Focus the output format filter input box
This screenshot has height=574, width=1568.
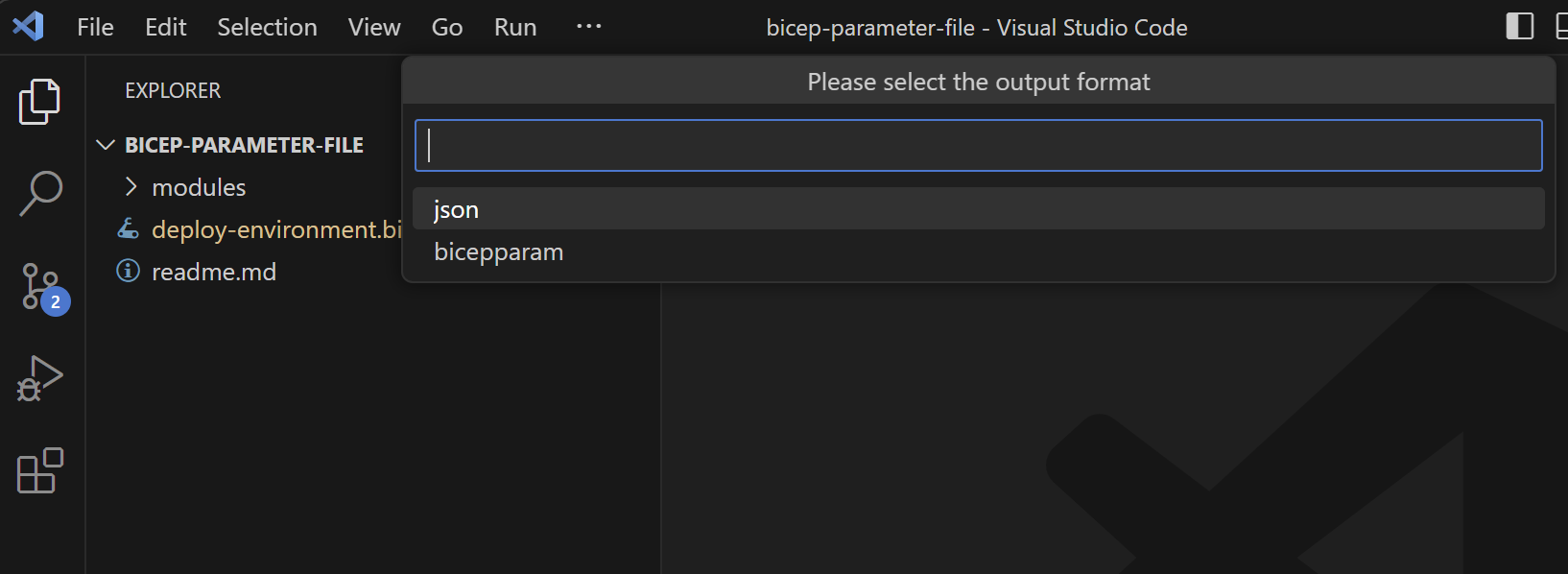979,145
